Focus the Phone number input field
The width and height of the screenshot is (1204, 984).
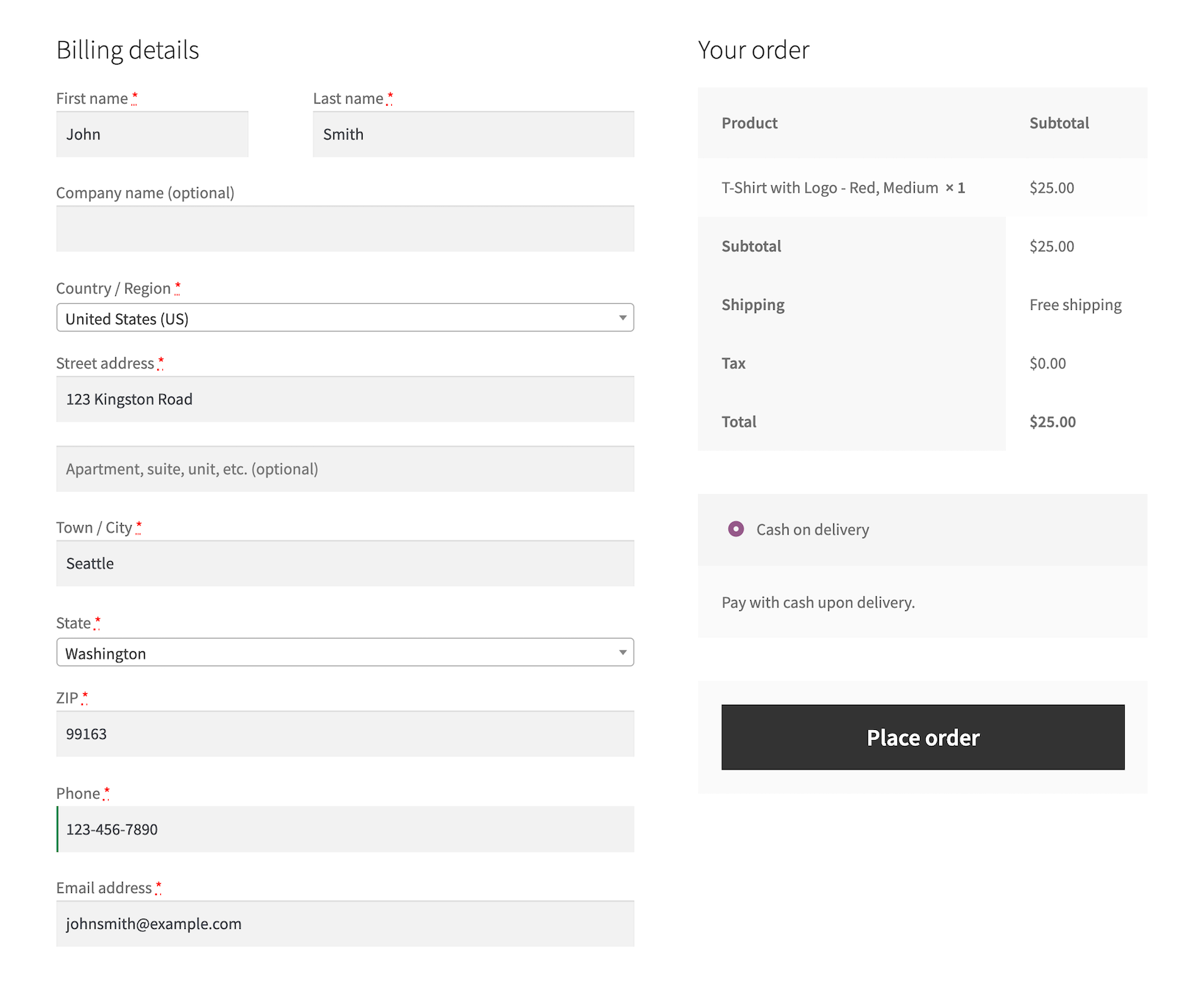(345, 830)
